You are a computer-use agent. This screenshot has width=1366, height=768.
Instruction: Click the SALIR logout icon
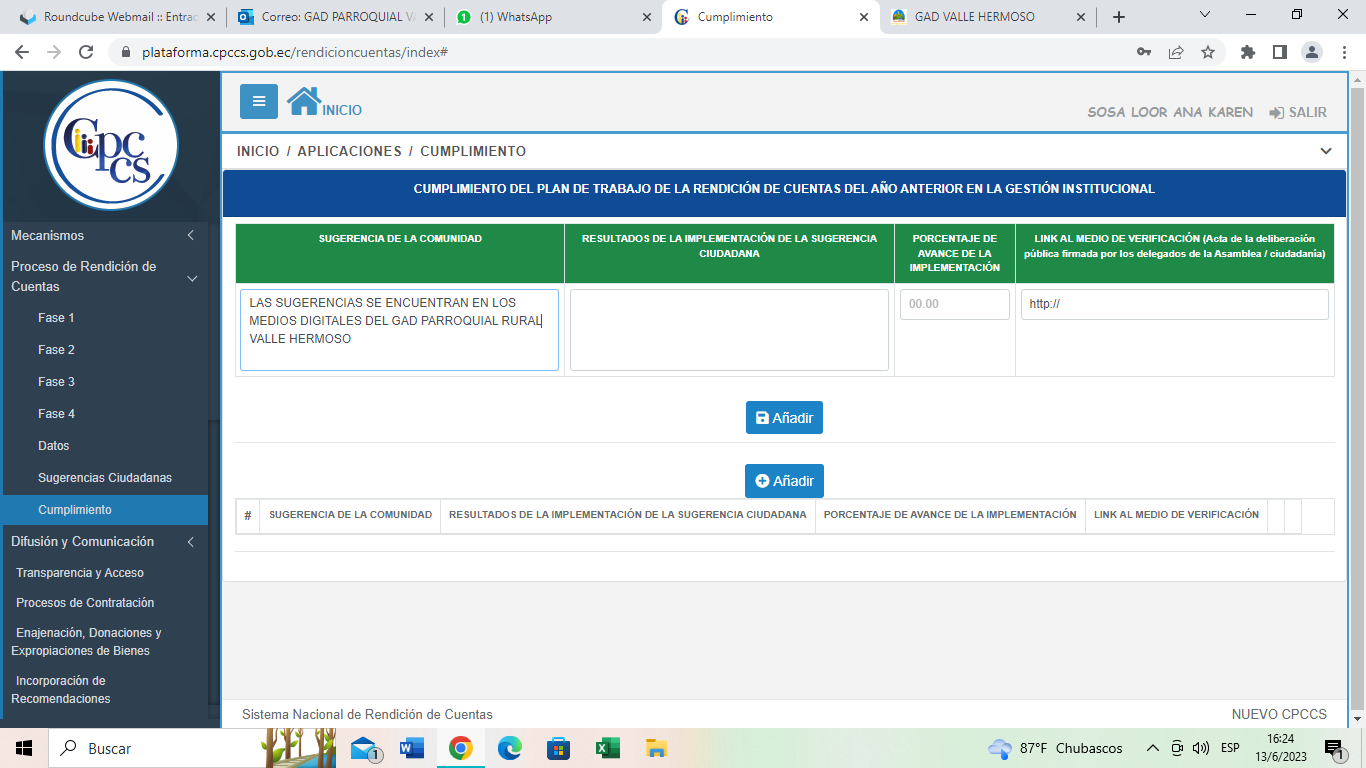[1276, 113]
